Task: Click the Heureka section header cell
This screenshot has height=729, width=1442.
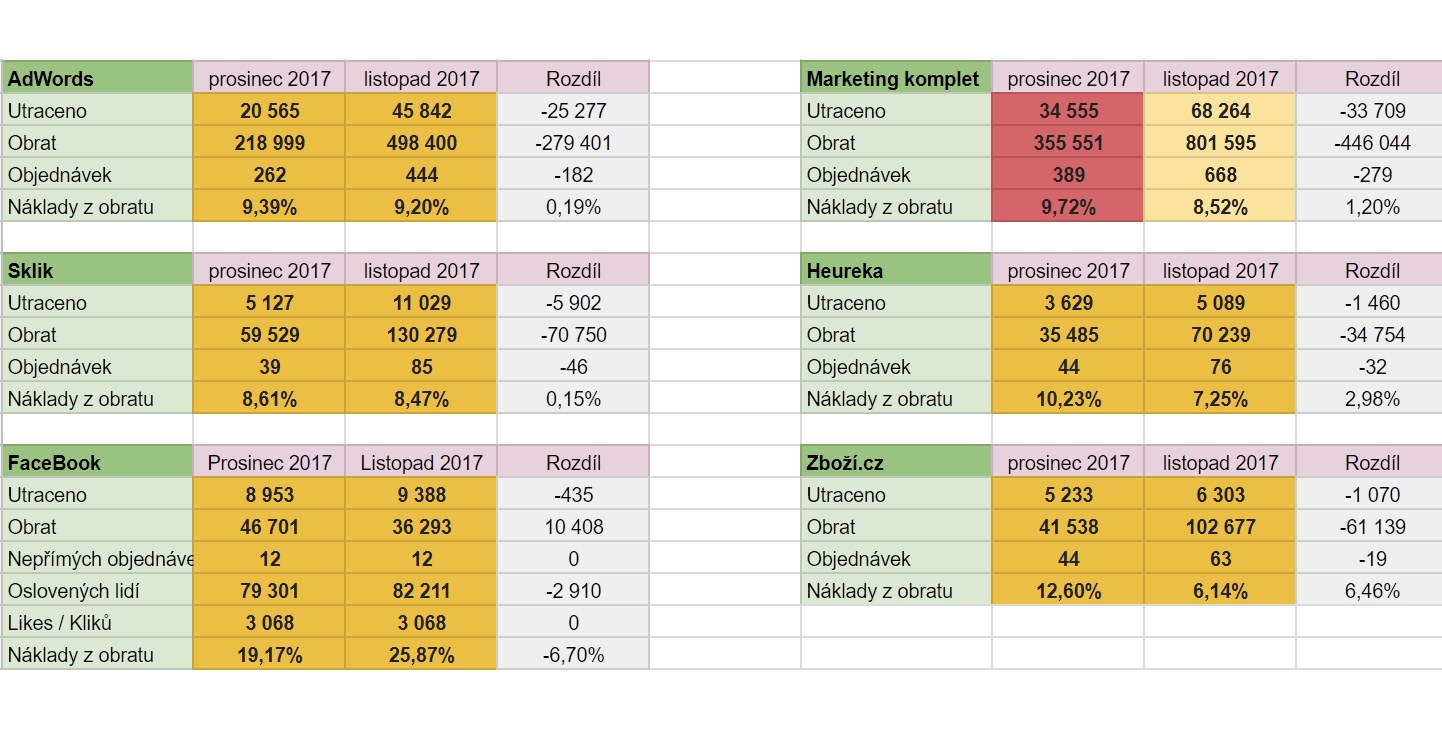Action: [895, 270]
